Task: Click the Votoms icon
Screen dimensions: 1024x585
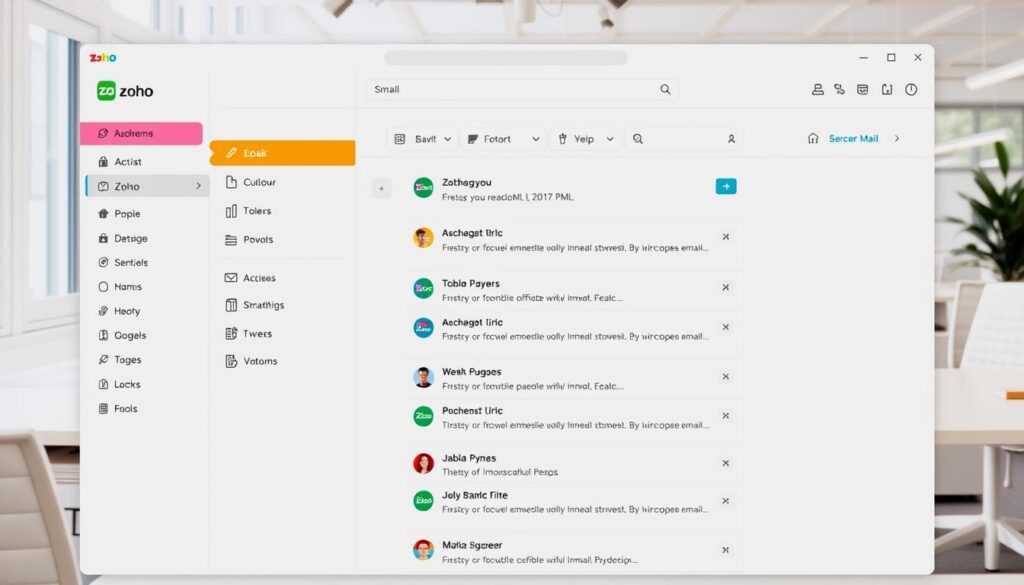Action: 231,361
